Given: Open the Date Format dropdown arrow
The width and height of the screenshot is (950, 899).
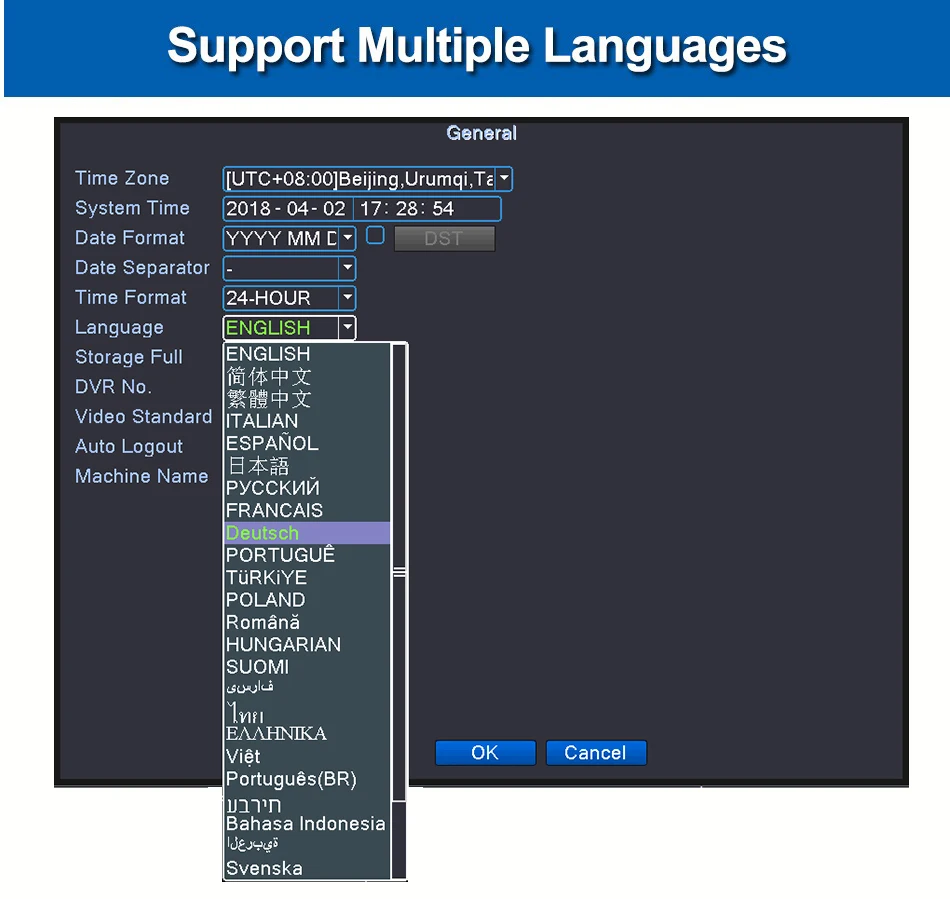Looking at the screenshot, I should tap(347, 238).
